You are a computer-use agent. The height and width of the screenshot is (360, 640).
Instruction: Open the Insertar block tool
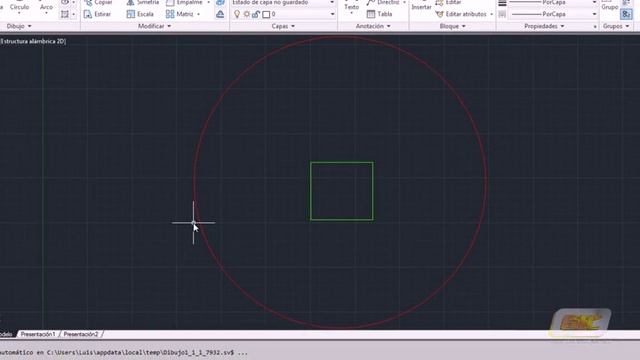421,7
